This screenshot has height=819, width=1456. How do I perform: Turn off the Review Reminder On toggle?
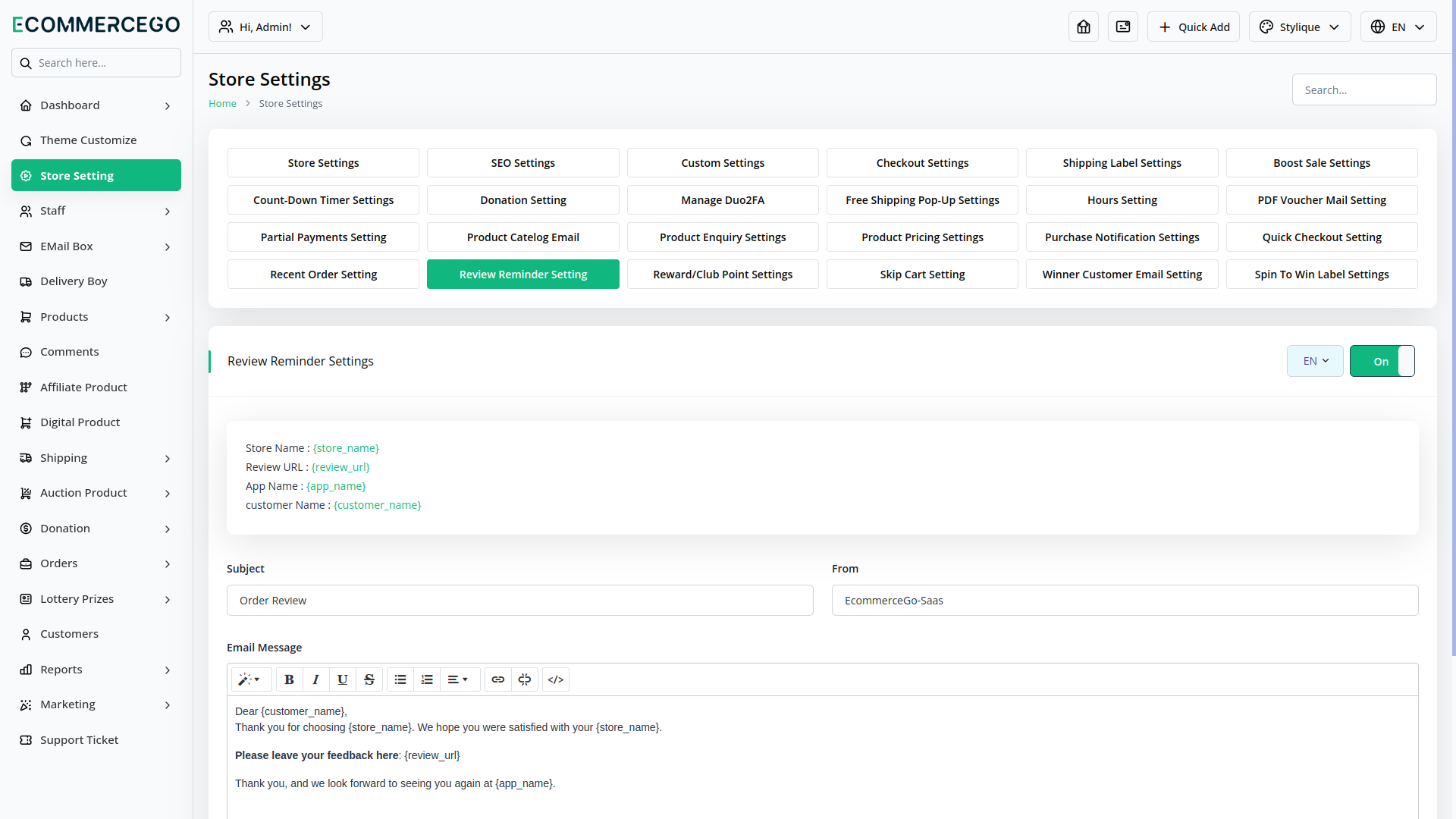1382,361
